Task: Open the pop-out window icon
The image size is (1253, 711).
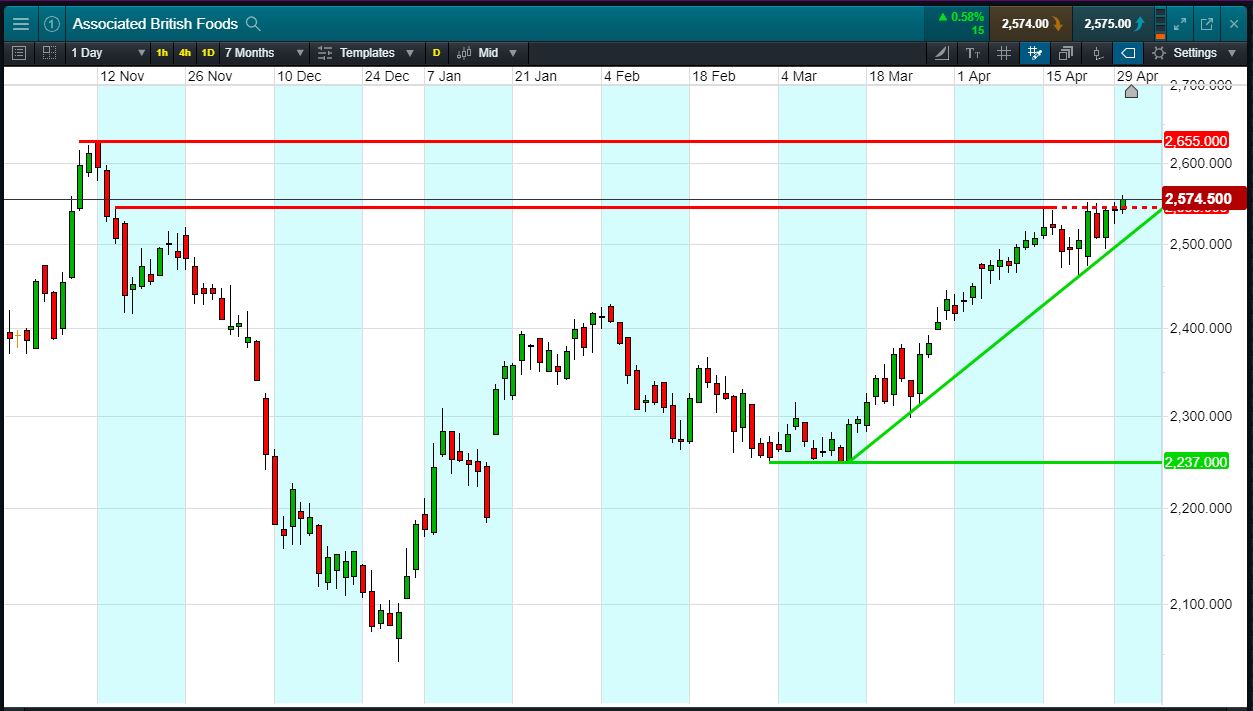Action: click(1207, 23)
